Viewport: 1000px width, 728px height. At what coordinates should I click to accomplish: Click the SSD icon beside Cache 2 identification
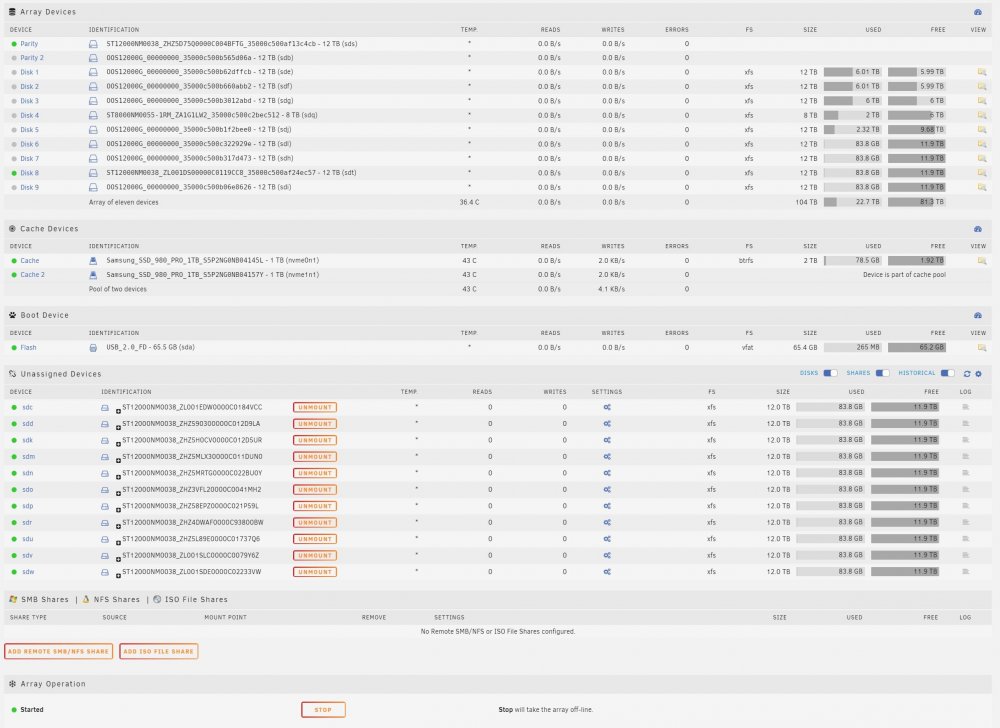[x=93, y=275]
